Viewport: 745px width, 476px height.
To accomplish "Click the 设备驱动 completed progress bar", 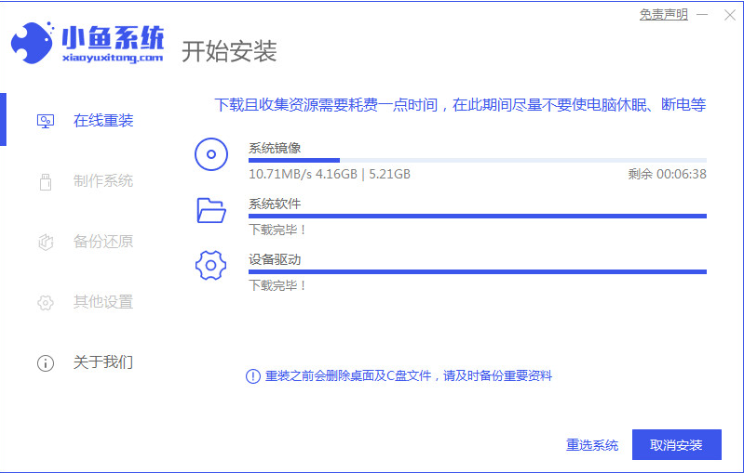I will tap(477, 271).
